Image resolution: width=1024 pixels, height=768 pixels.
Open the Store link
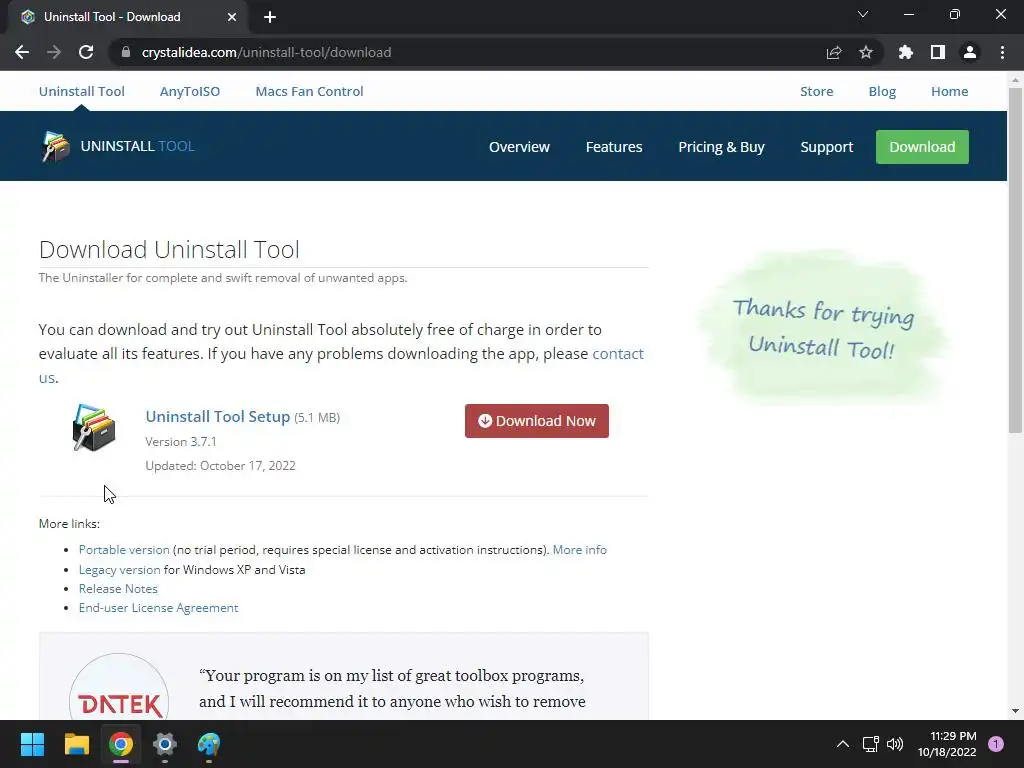click(x=817, y=91)
